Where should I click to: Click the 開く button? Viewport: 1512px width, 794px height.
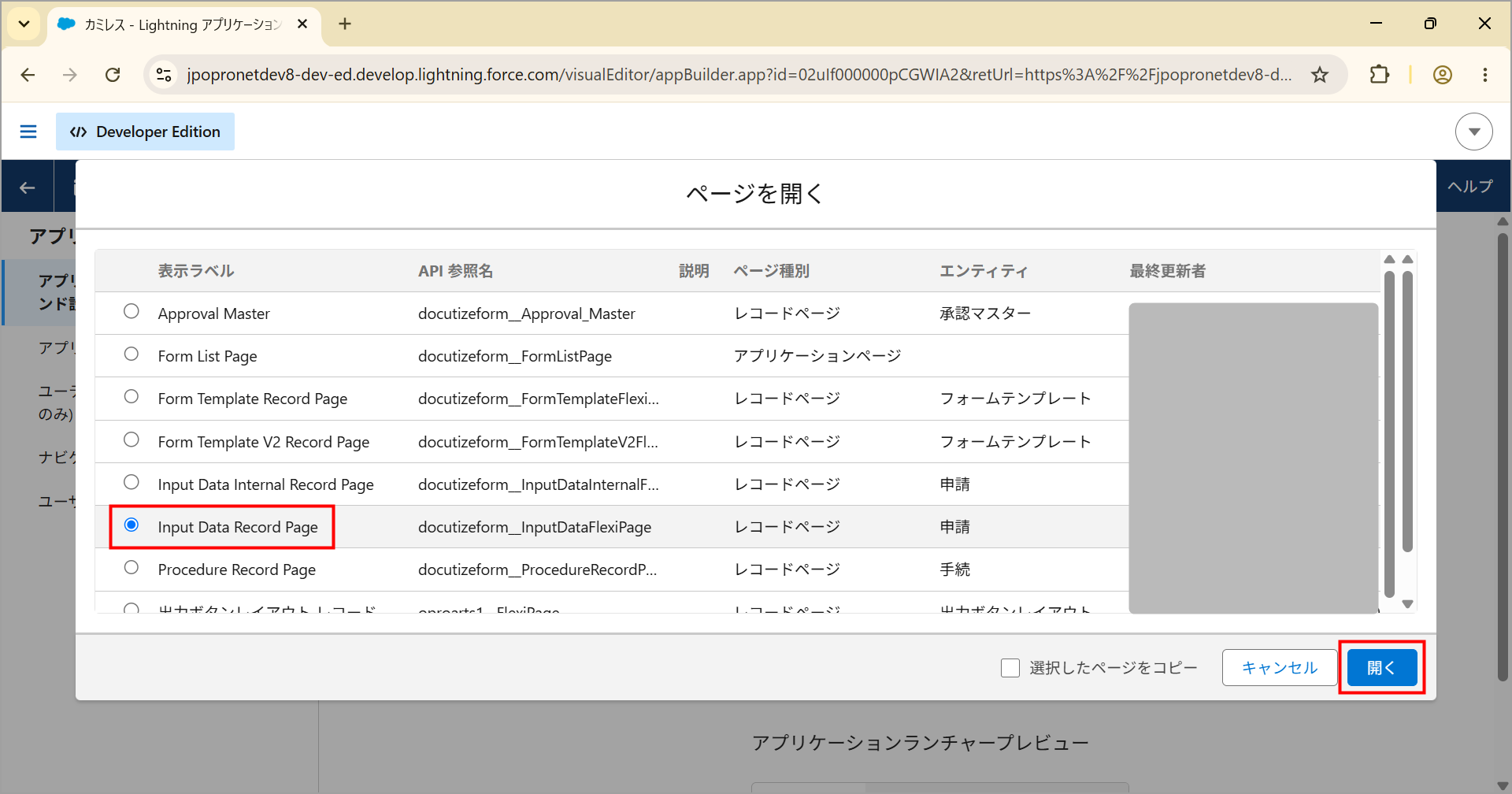tap(1382, 668)
